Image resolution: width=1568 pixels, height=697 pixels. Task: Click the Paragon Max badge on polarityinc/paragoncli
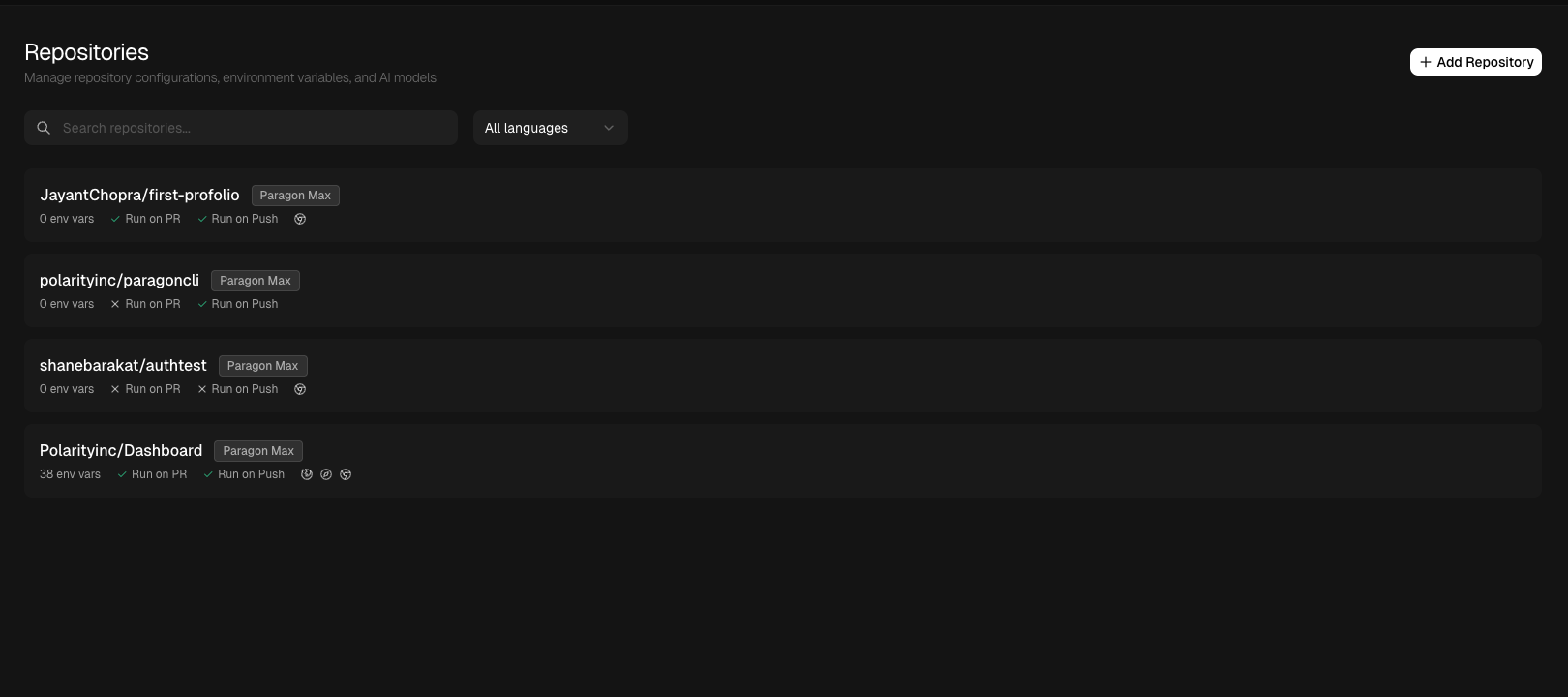(256, 281)
